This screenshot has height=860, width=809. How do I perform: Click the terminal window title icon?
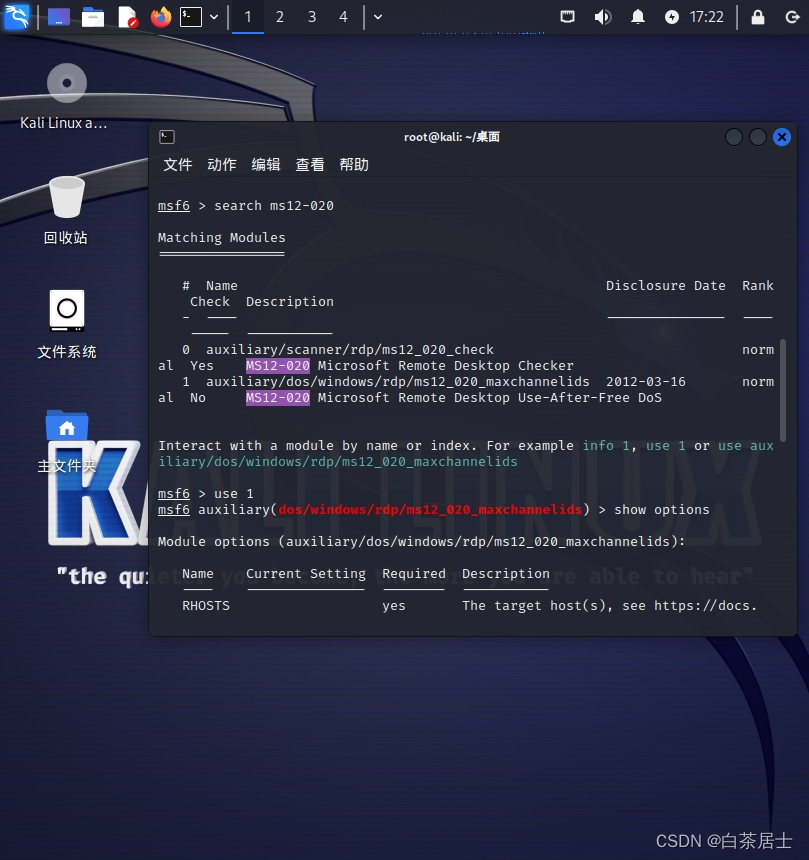point(167,137)
